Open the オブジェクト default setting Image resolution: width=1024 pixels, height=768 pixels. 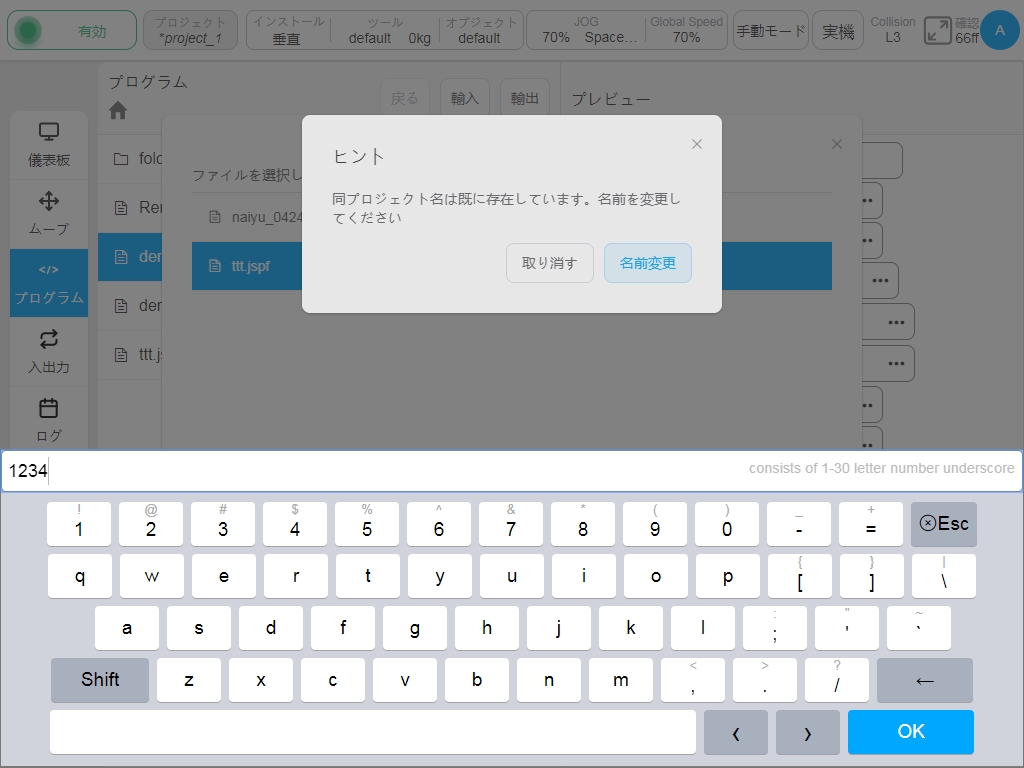coord(481,31)
